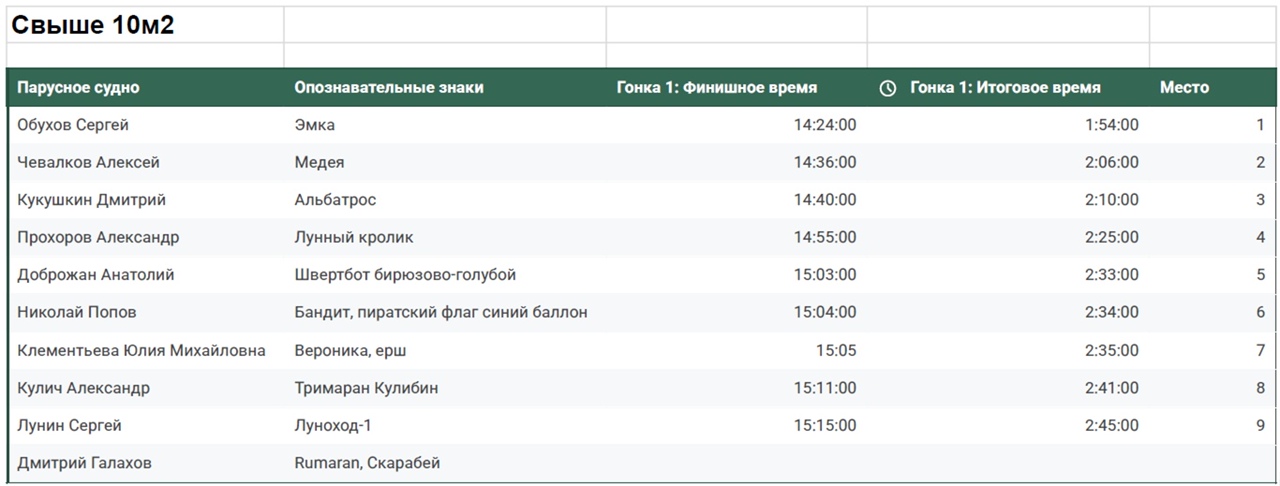Select the 'Гонка 1: Финишное время' header
1280x486 pixels.
pos(716,88)
